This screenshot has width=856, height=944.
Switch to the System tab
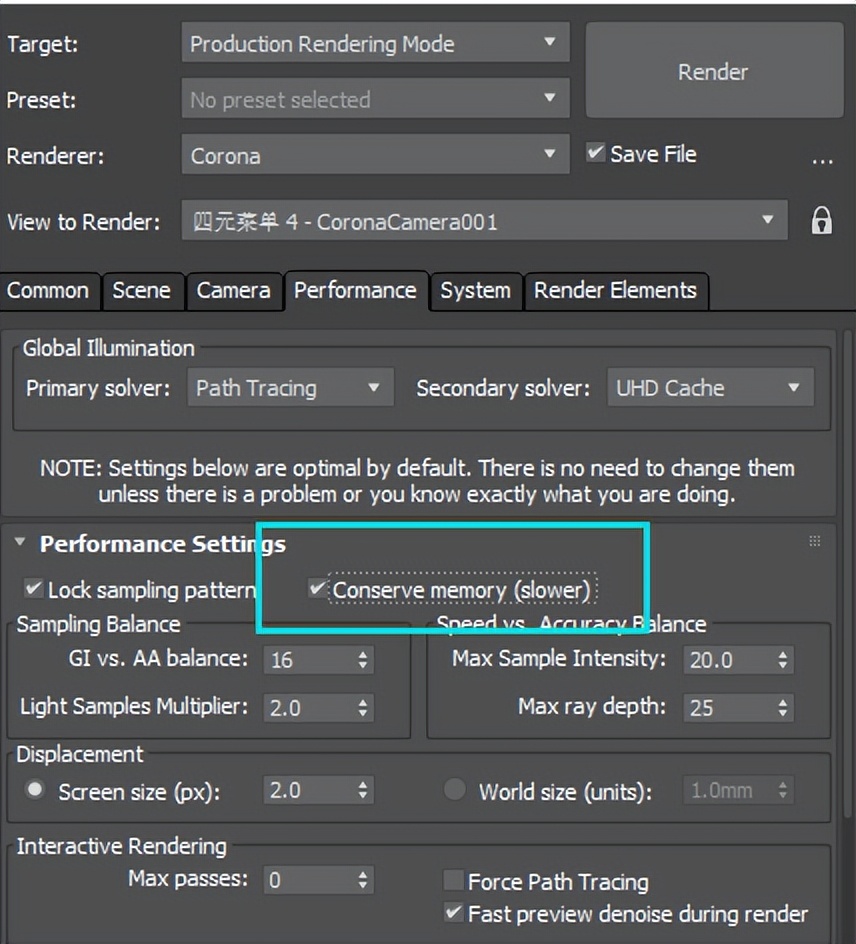(476, 291)
